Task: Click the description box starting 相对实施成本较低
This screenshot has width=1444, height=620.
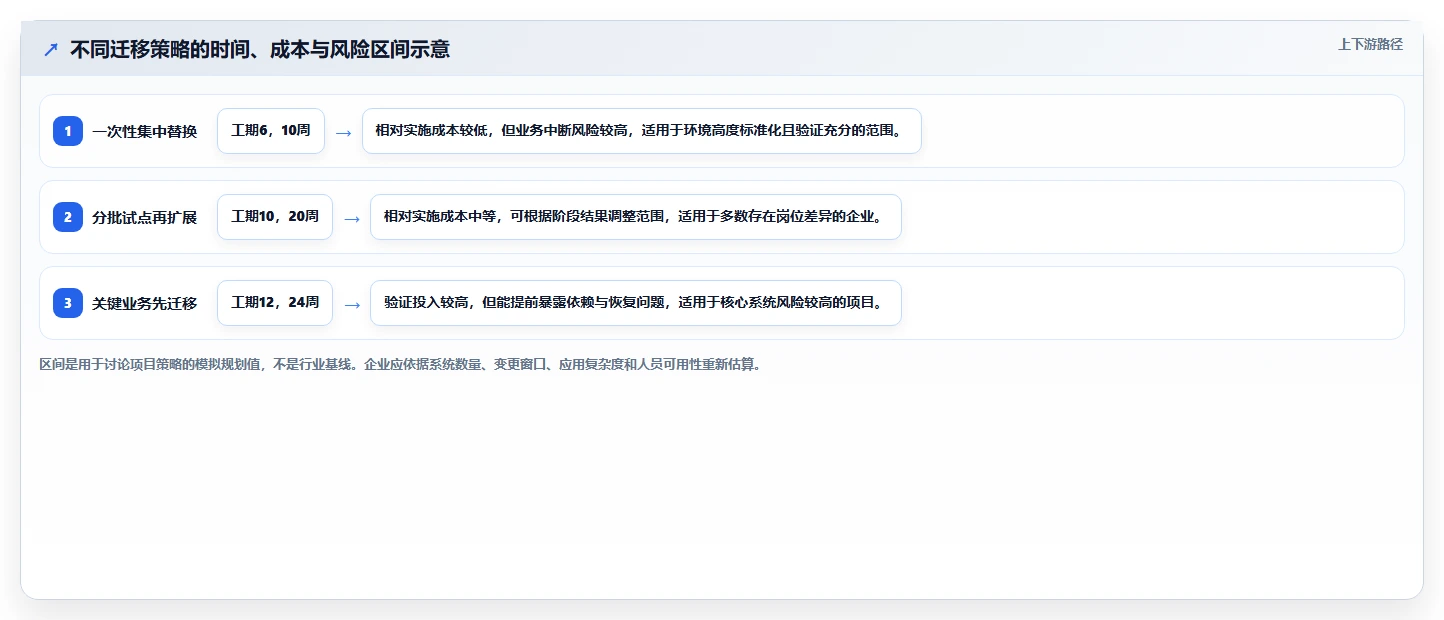Action: 641,131
